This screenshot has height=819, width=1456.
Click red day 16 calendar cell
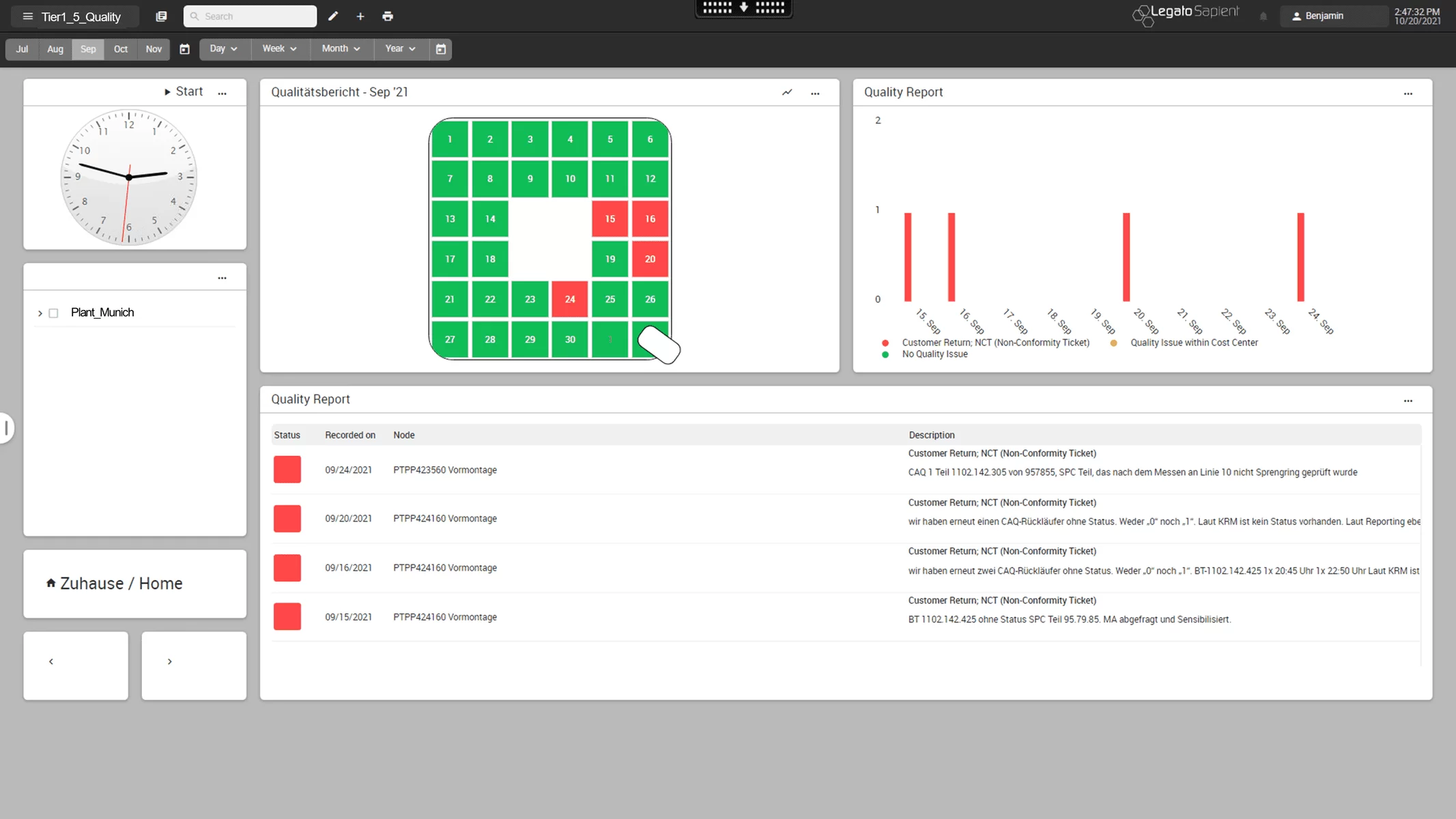(650, 219)
